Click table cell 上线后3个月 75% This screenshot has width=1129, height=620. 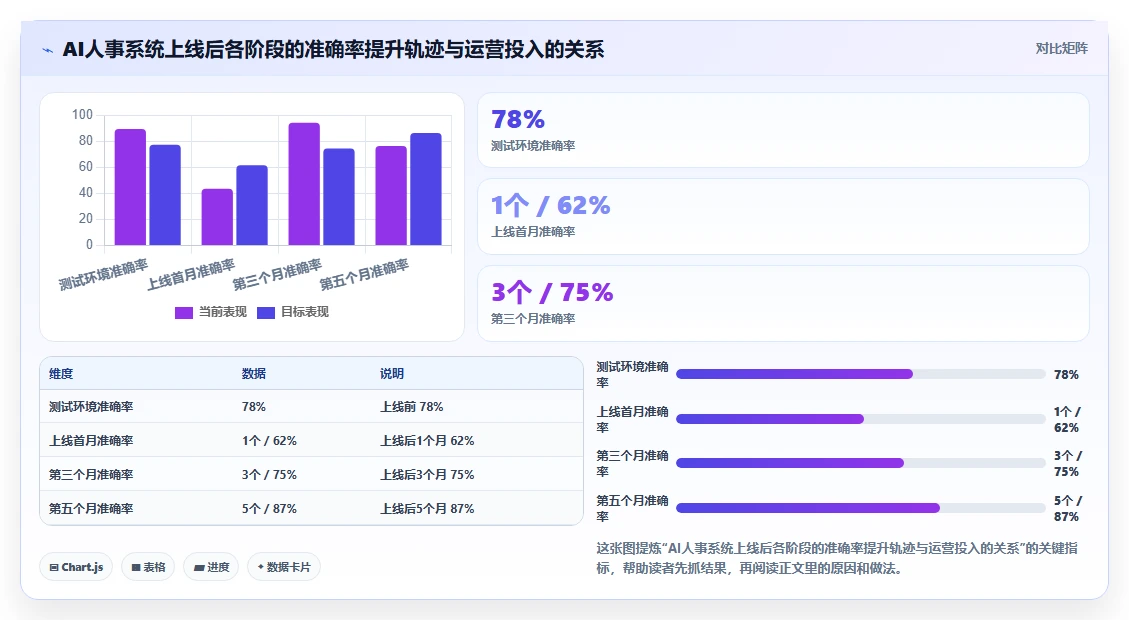[x=427, y=475]
